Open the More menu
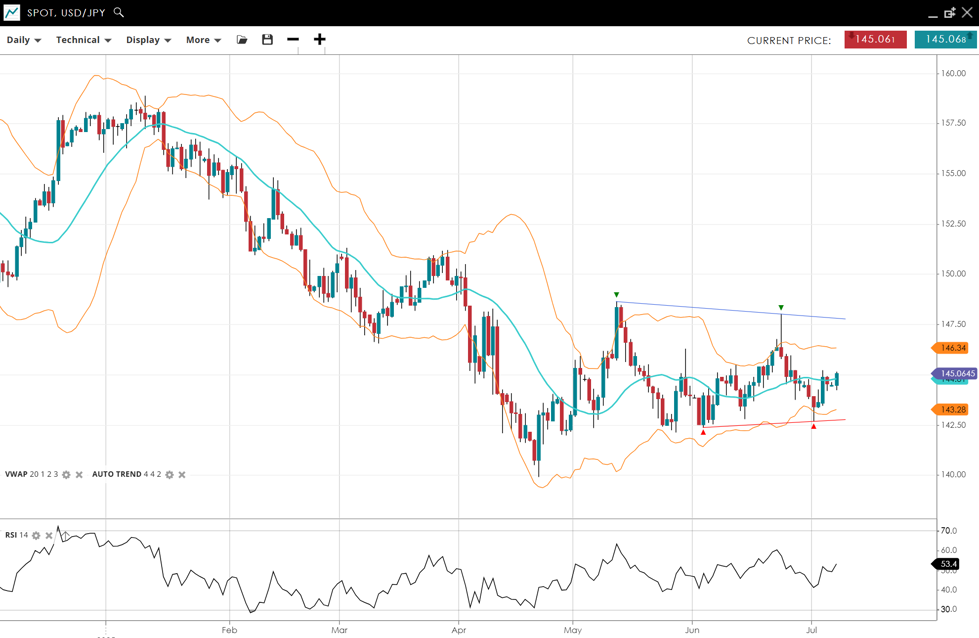The image size is (979, 638). point(203,40)
